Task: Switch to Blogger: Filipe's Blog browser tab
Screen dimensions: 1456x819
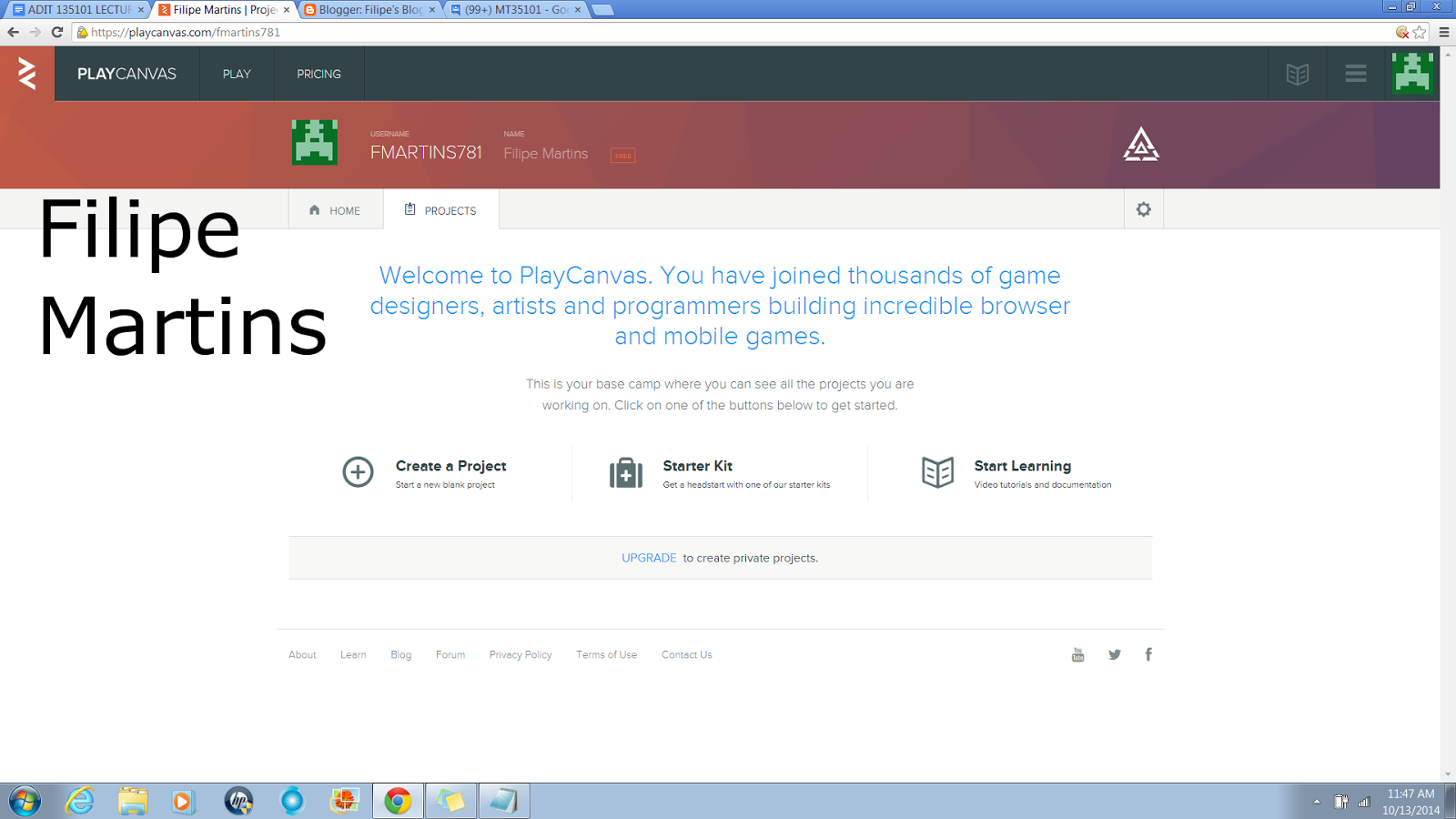Action: (370, 9)
